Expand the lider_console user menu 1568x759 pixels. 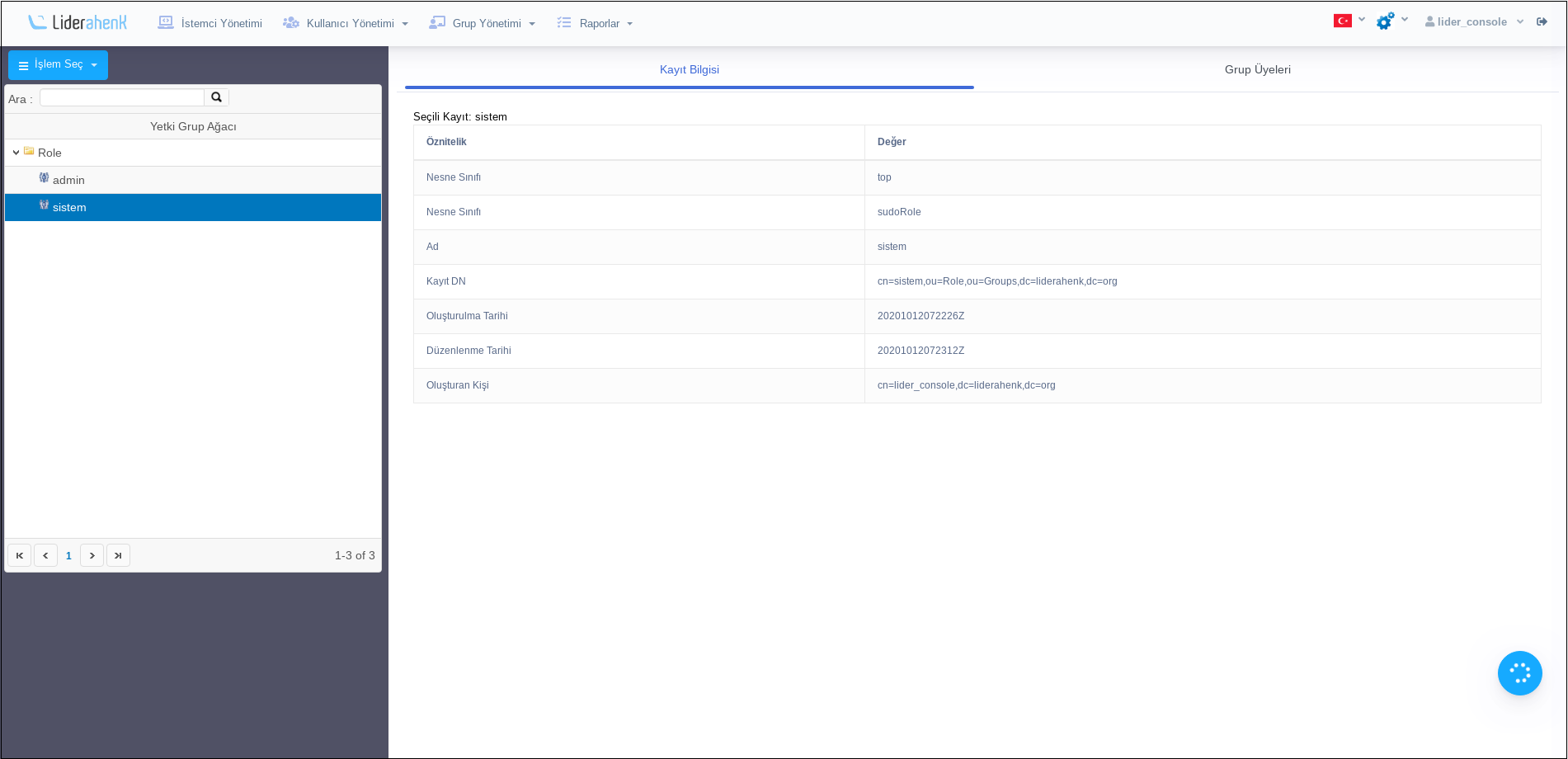1473,22
